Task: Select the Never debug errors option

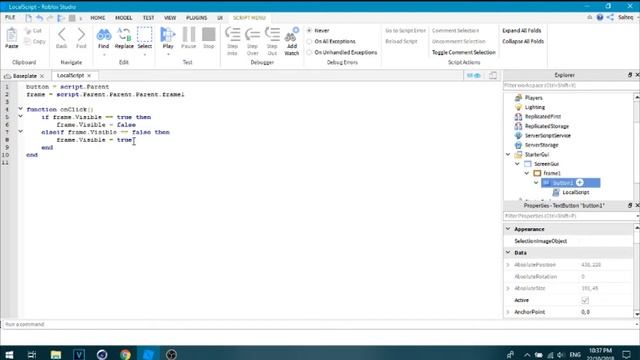Action: tap(309, 31)
